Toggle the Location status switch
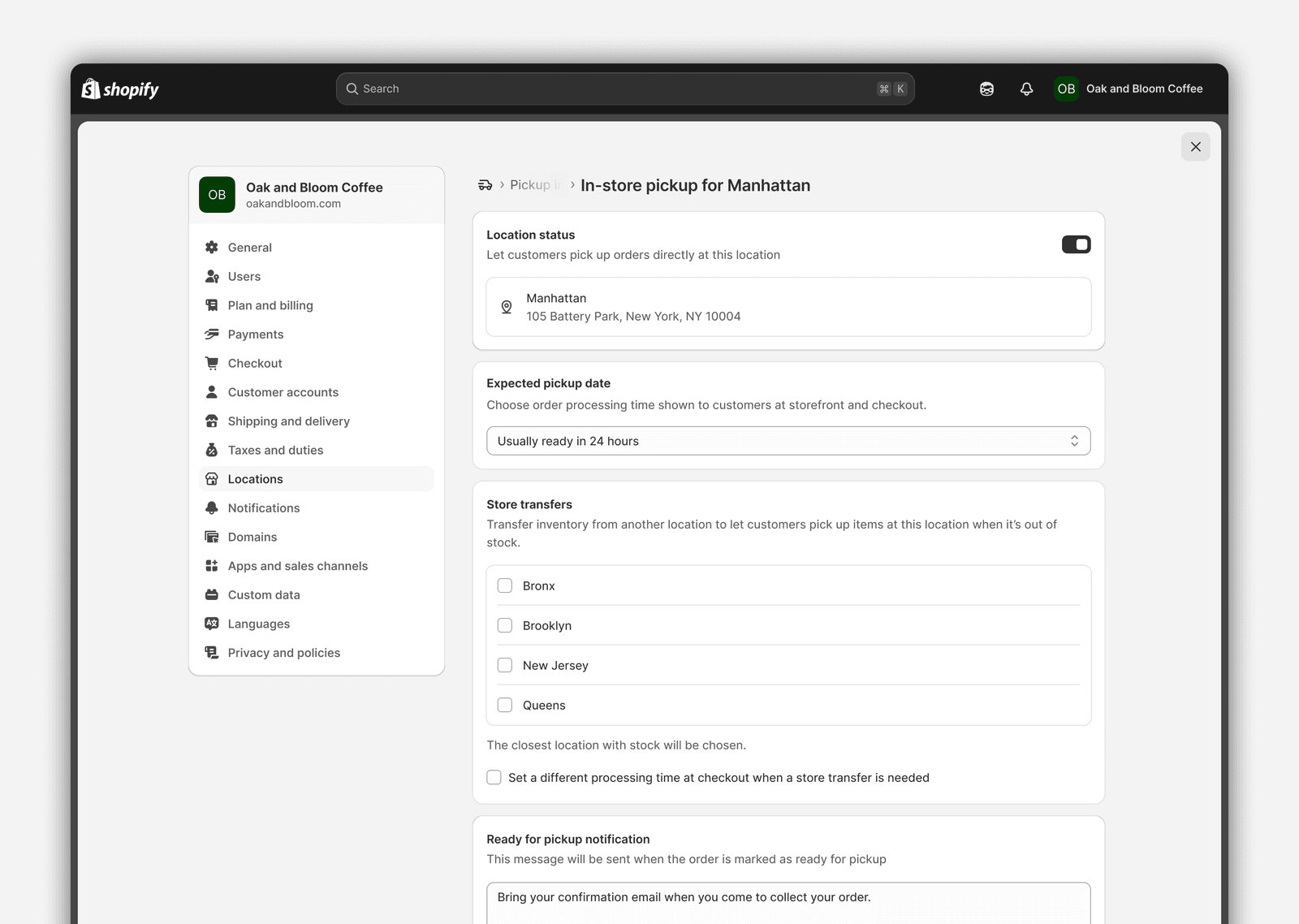The height and width of the screenshot is (924, 1299). [1076, 244]
